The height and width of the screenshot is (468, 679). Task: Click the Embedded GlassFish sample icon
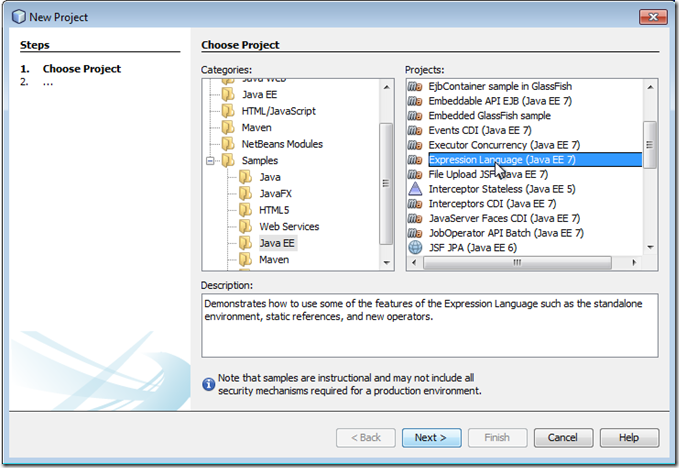tap(415, 116)
